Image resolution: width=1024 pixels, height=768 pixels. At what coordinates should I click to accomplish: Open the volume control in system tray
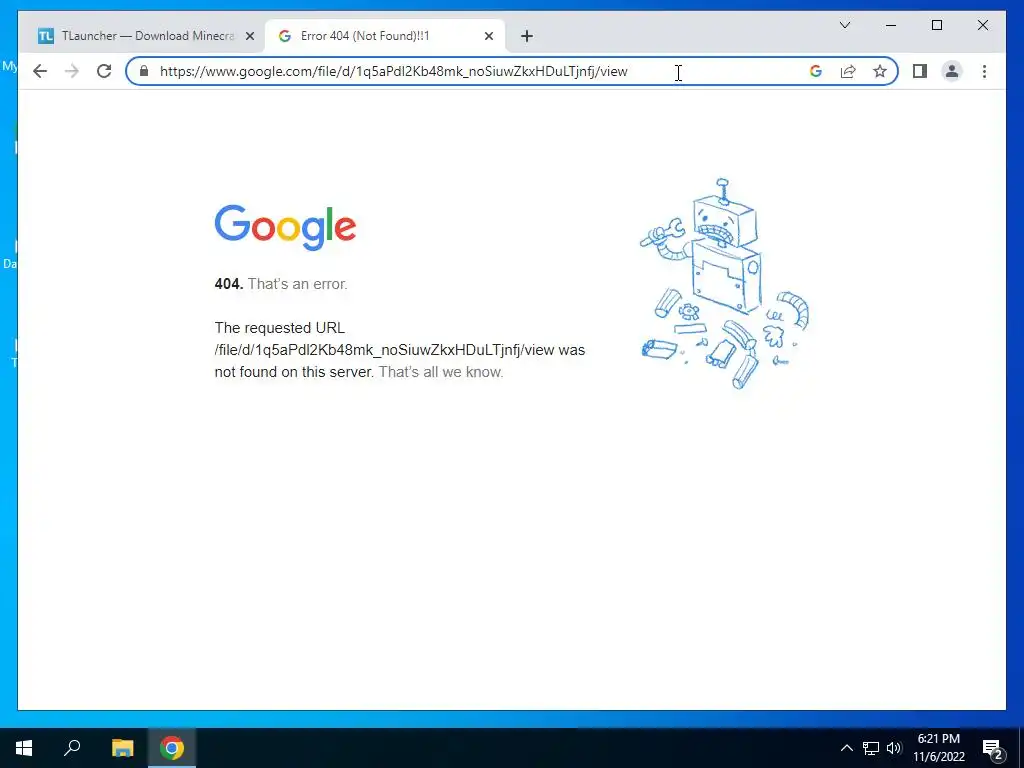tap(894, 748)
